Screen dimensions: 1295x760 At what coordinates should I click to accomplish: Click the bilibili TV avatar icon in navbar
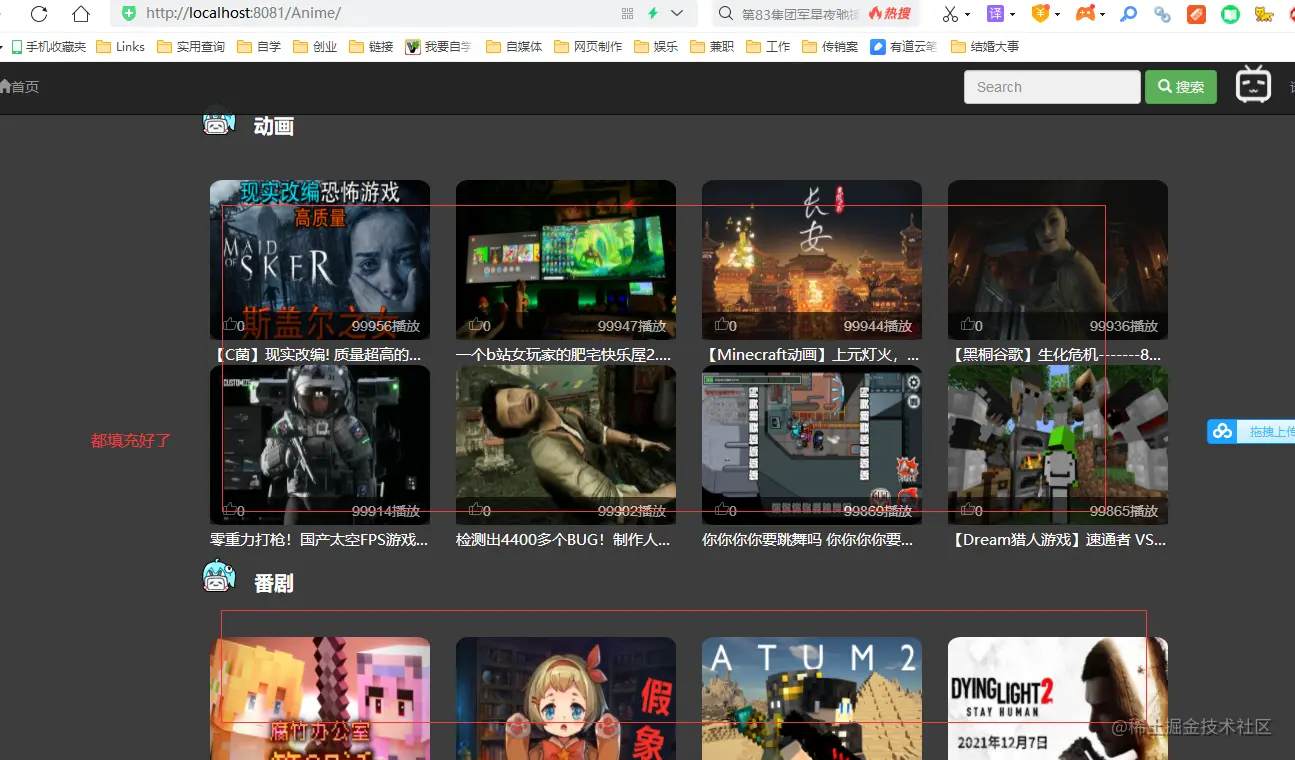point(1253,85)
